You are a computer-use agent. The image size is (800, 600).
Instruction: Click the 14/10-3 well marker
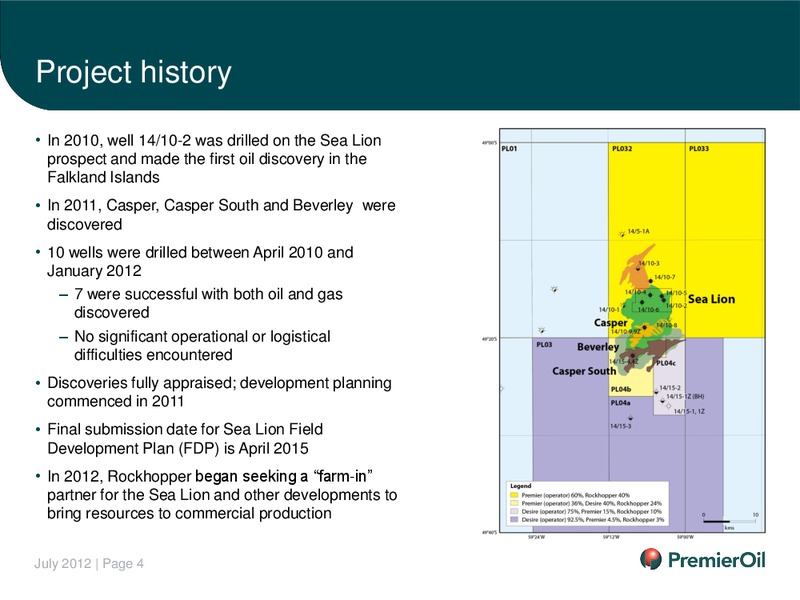click(638, 268)
